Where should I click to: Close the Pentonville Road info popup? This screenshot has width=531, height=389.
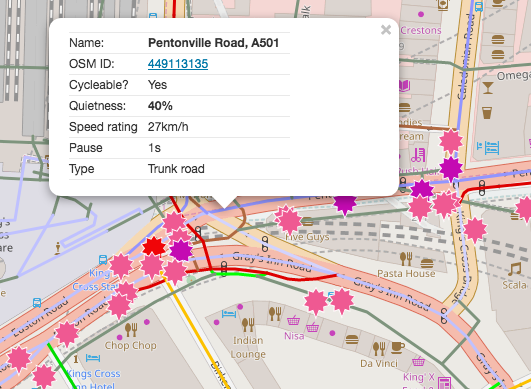tap(386, 30)
